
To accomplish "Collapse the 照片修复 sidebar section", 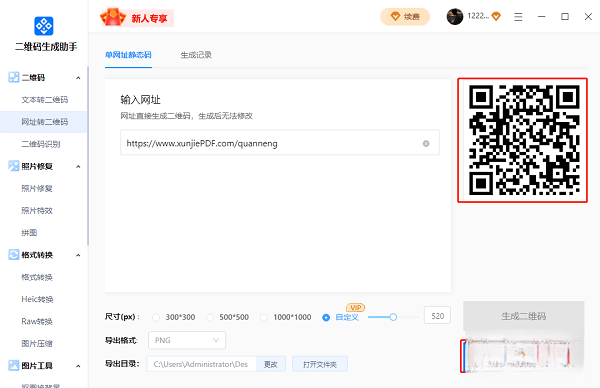I will click(x=78, y=166).
